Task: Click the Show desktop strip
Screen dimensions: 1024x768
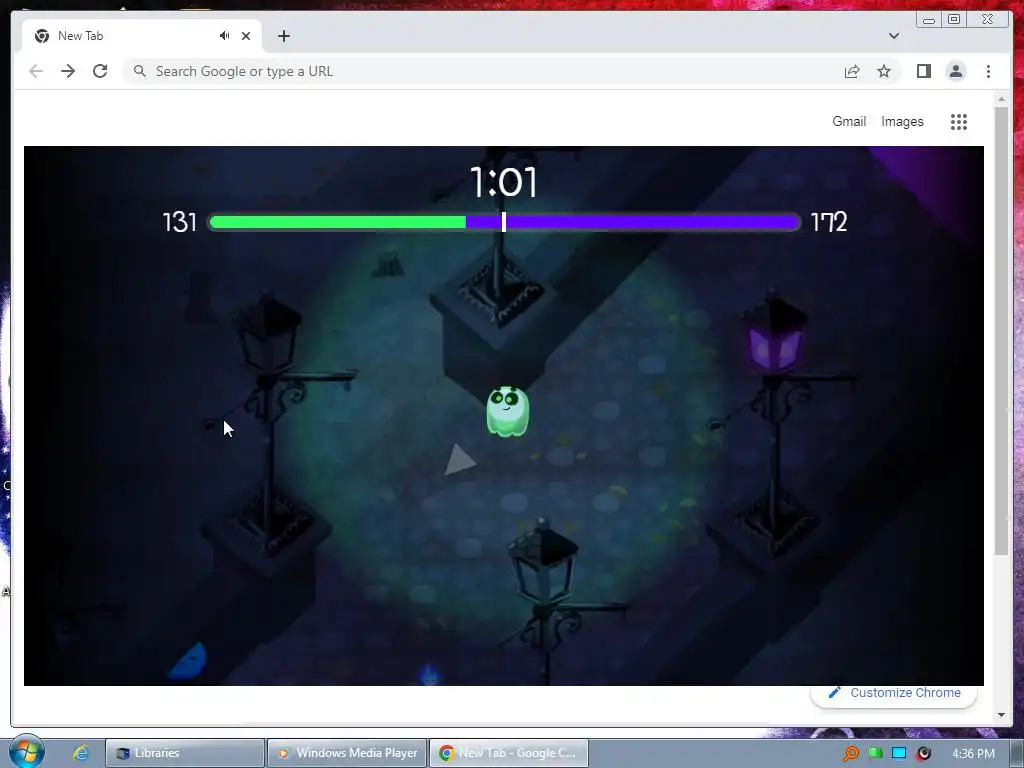Action: (x=1018, y=753)
